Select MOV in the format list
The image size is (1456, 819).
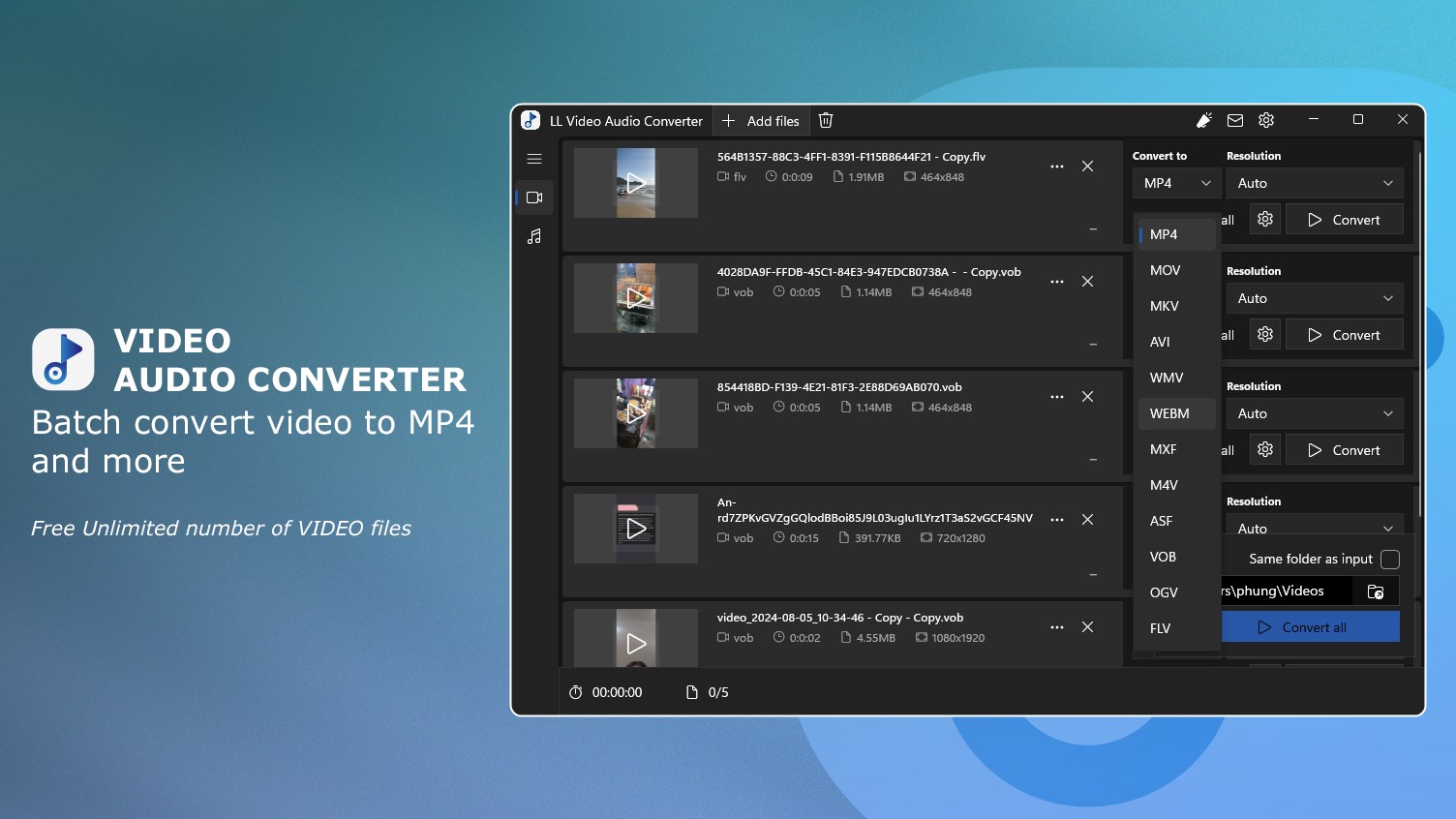(x=1177, y=270)
